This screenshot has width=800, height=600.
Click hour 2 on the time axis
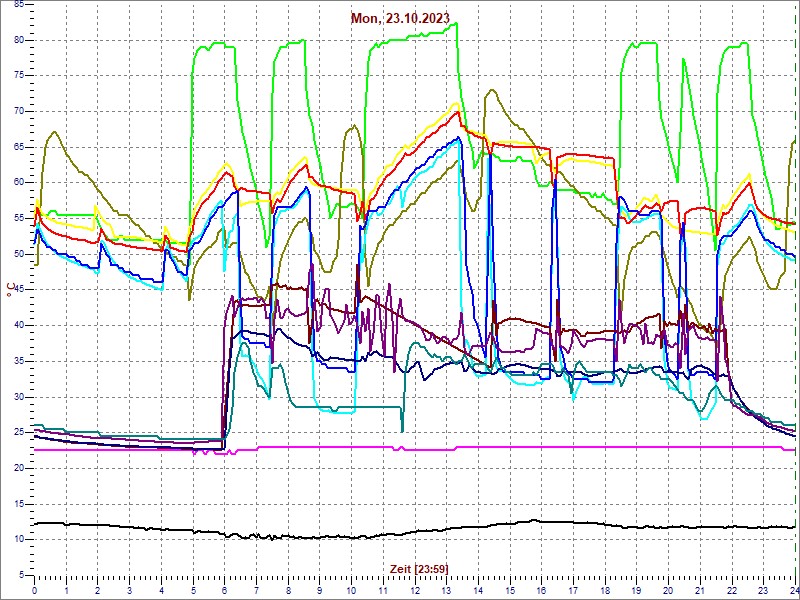pyautogui.click(x=97, y=590)
